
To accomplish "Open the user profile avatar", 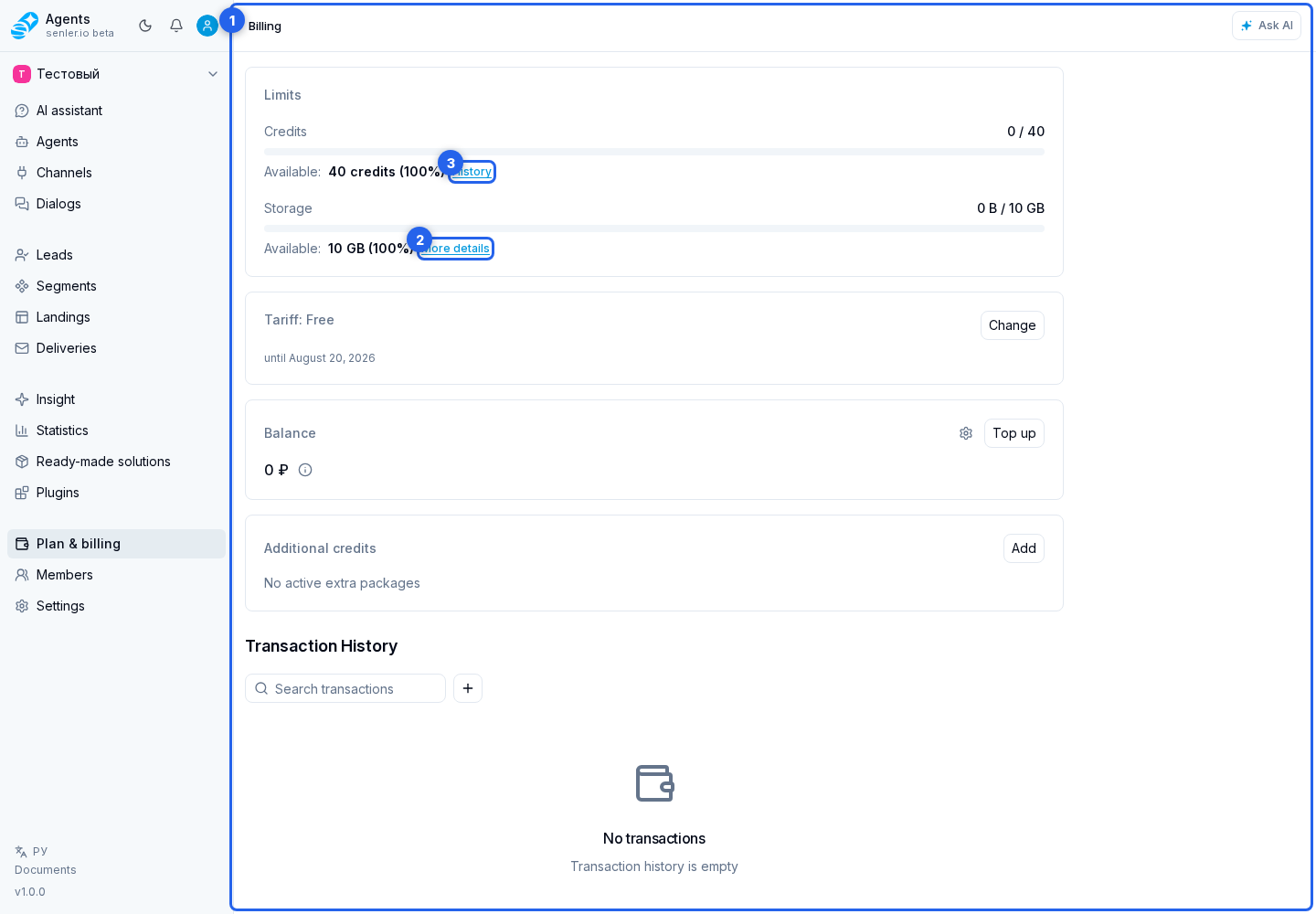I will (207, 26).
